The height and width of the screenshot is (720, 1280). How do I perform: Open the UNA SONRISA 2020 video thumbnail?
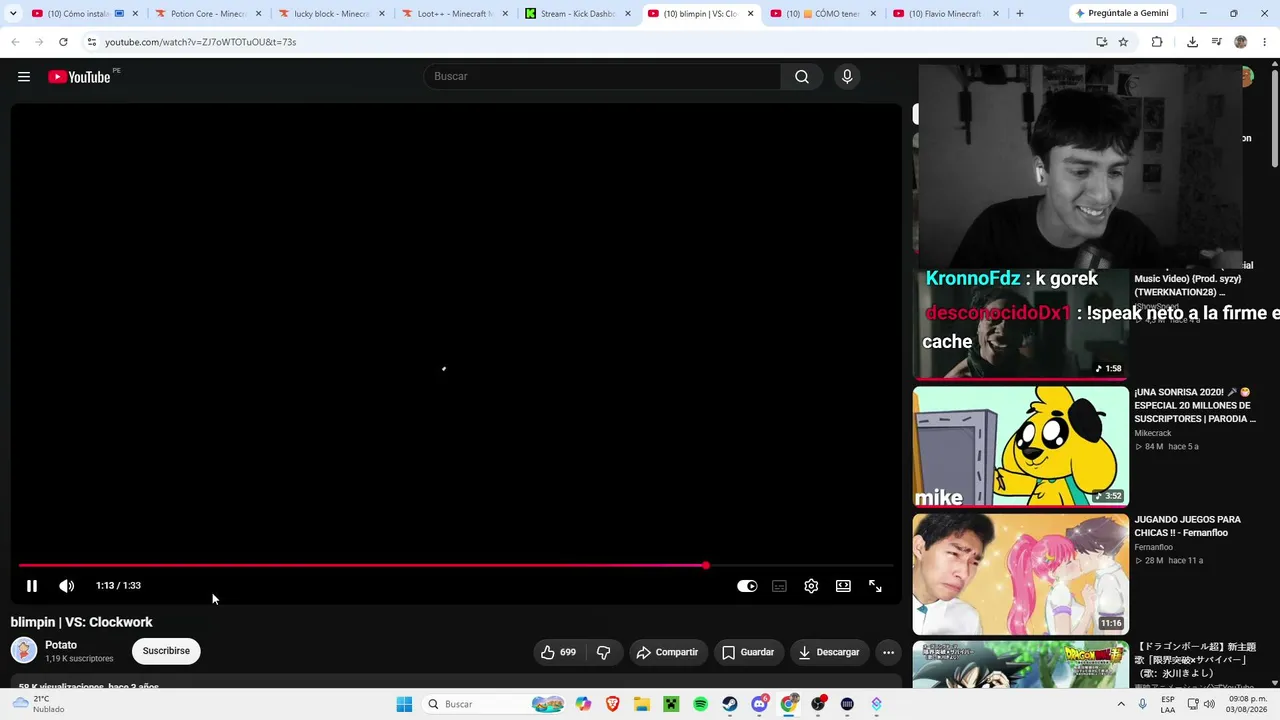click(1020, 447)
